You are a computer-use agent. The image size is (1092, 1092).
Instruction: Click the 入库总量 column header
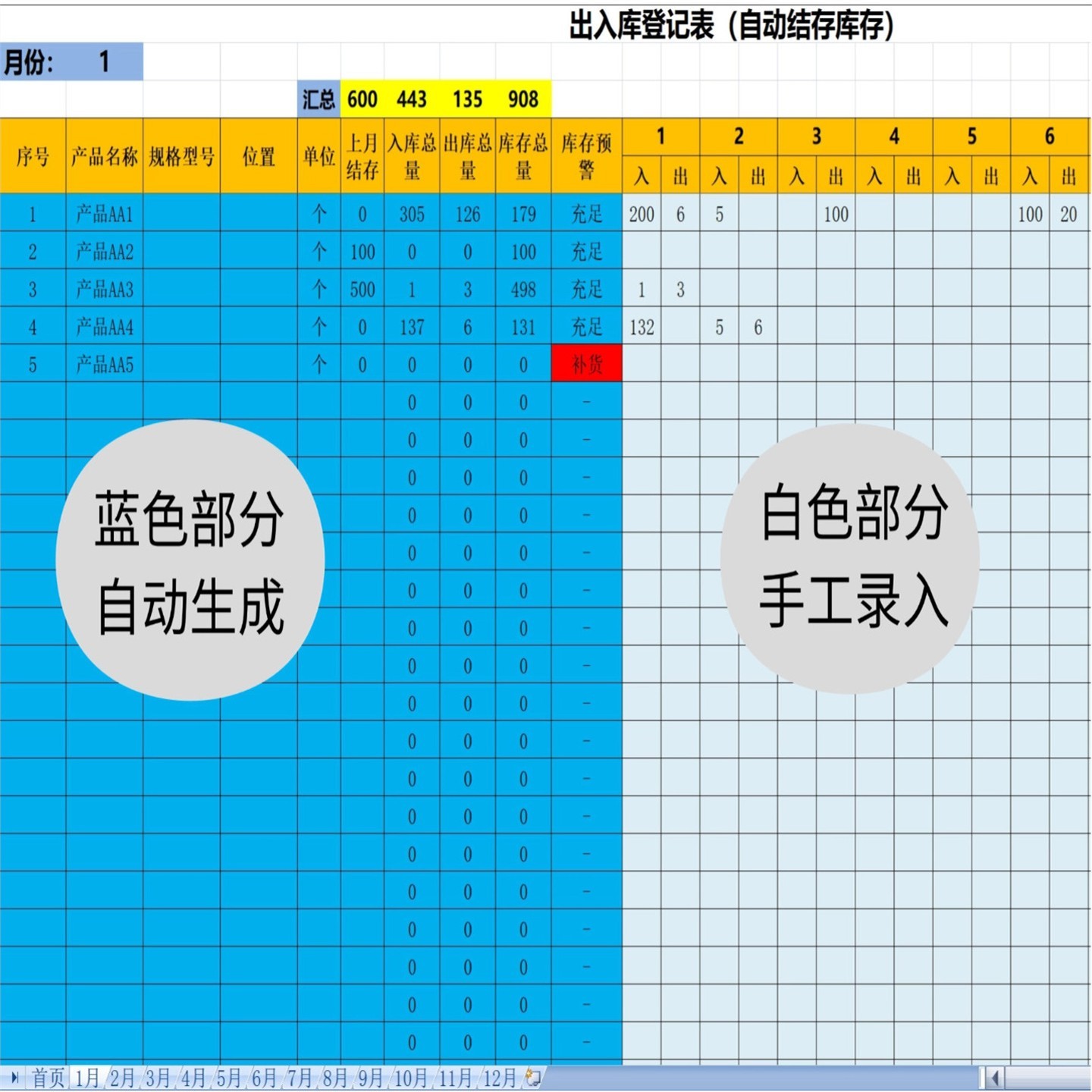coord(412,156)
